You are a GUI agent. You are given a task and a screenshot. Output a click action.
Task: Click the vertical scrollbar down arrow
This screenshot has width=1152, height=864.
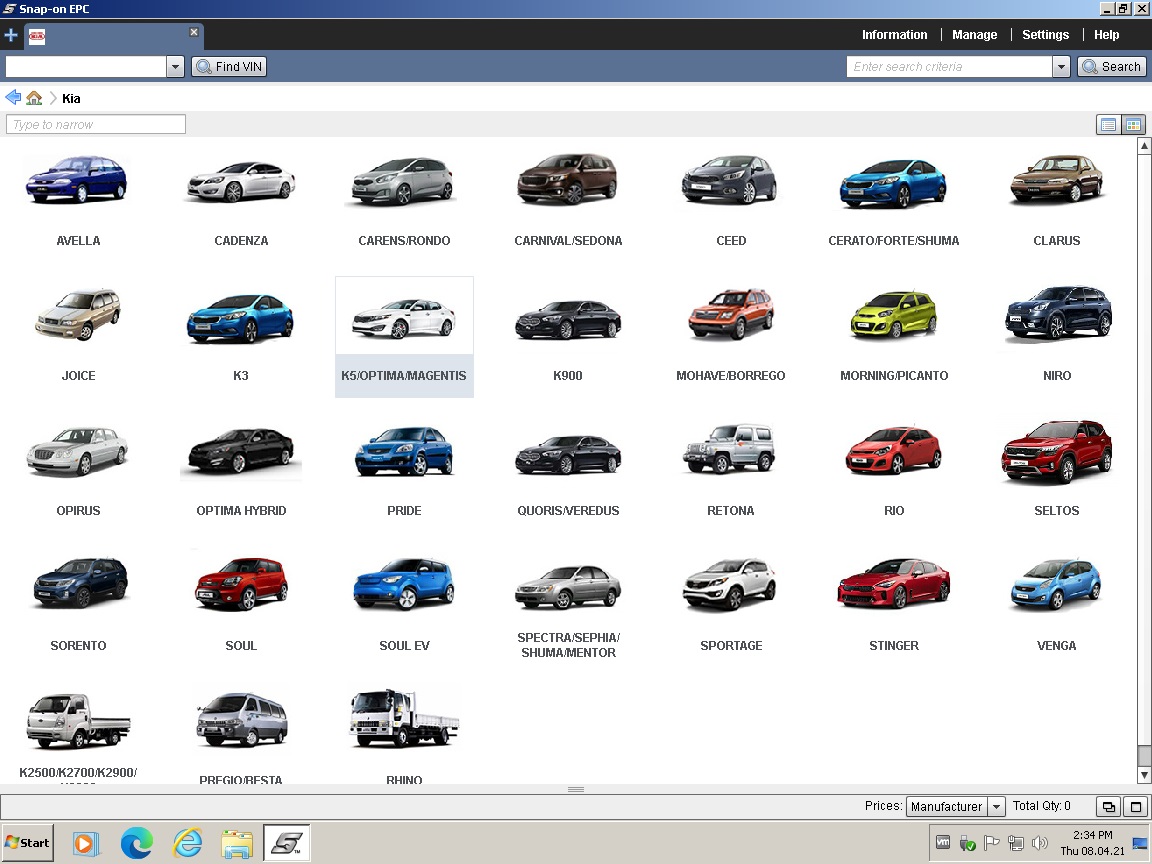pyautogui.click(x=1144, y=775)
